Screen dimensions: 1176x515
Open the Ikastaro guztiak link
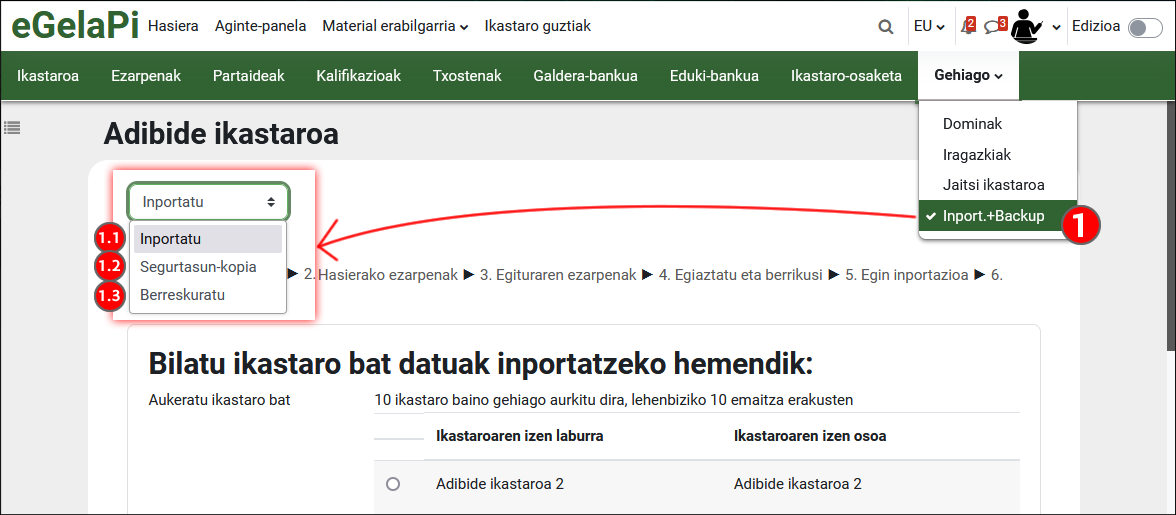(x=537, y=26)
